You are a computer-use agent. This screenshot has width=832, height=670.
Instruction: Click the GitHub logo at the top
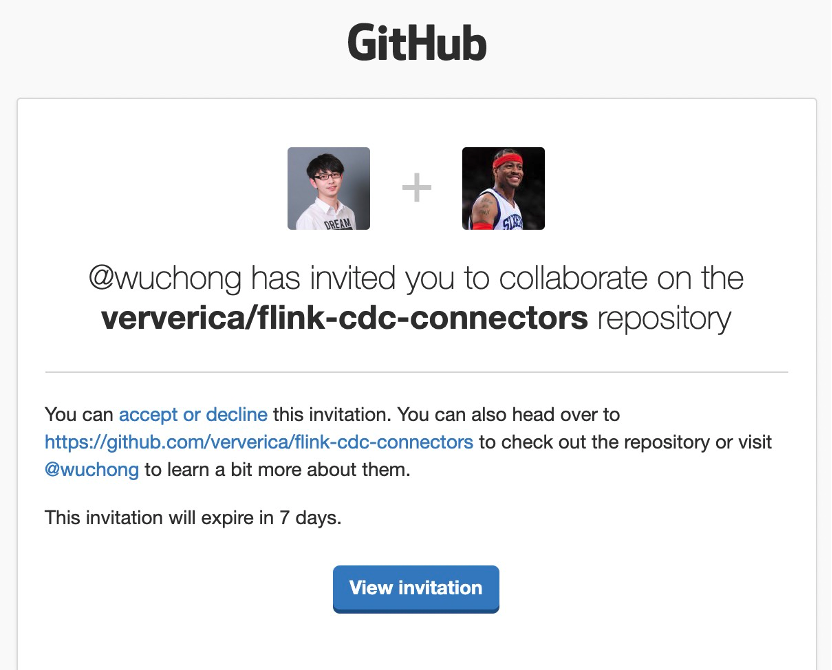click(416, 43)
